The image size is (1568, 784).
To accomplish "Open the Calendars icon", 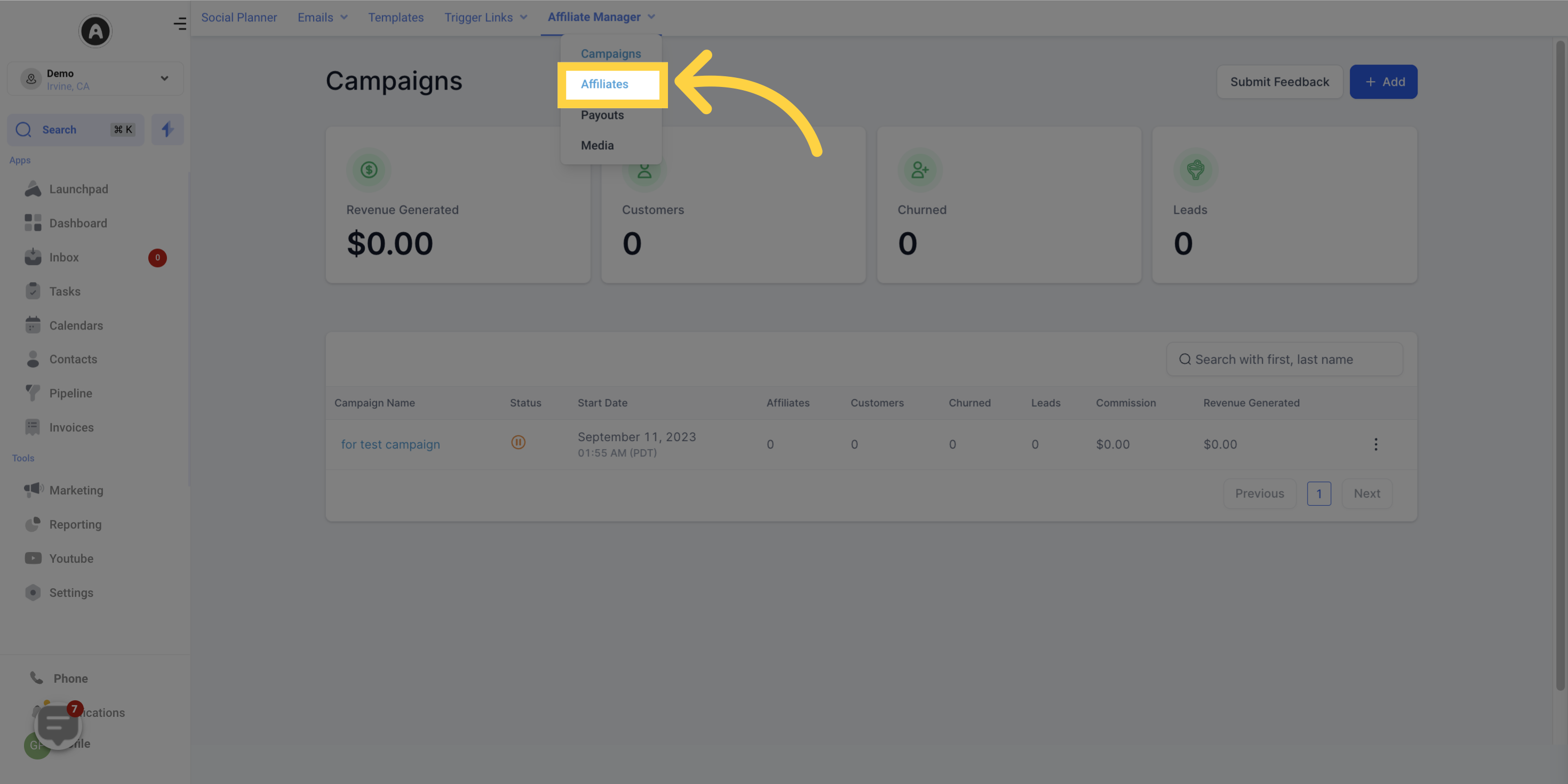I will point(33,325).
